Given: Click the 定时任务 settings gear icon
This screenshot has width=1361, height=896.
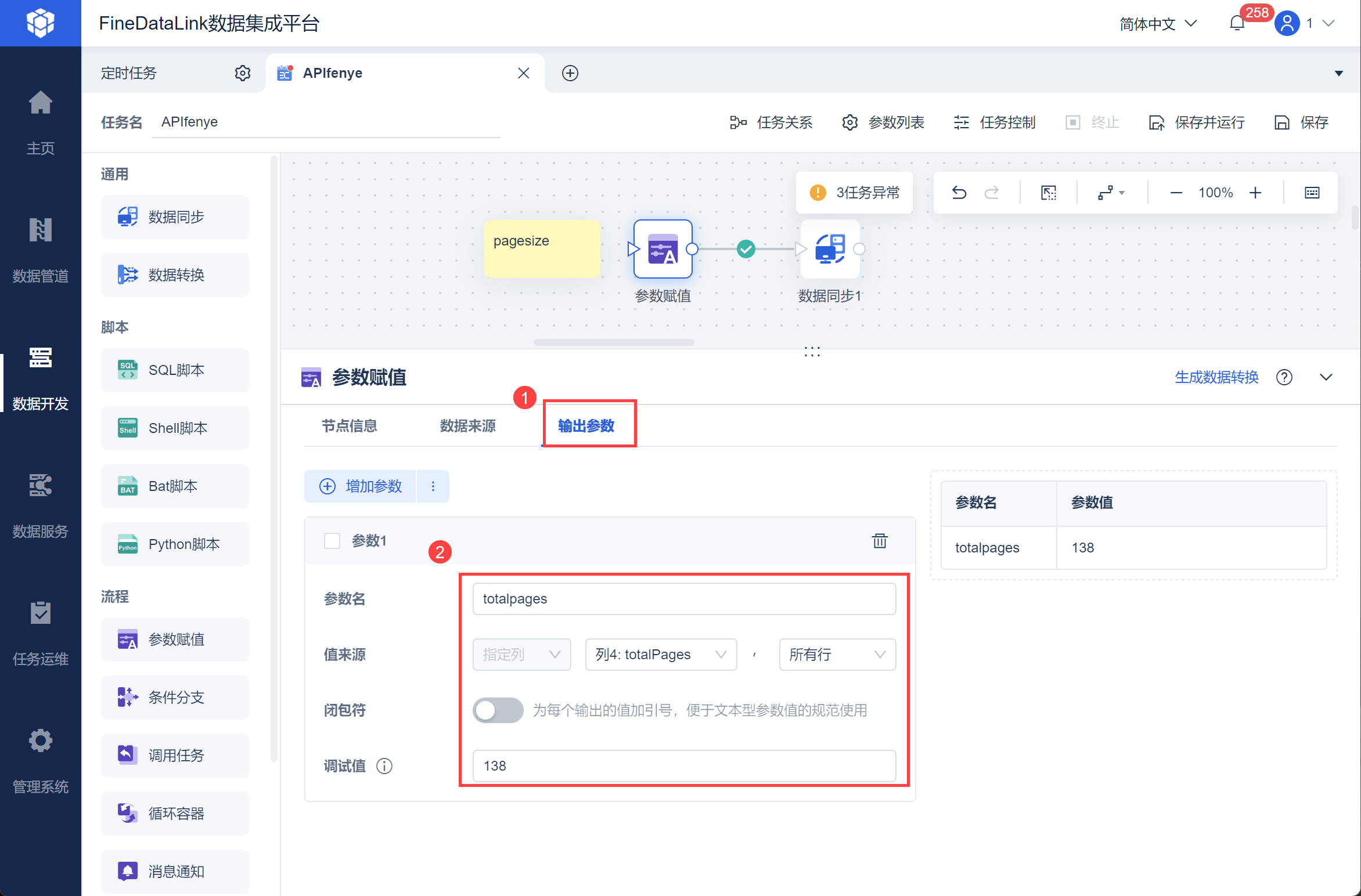Looking at the screenshot, I should point(243,73).
